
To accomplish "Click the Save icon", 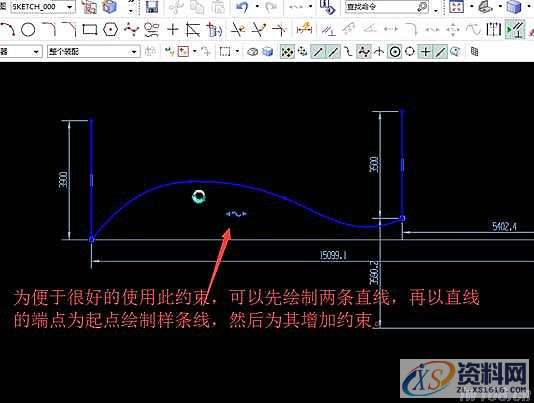I will [x=152, y=7].
